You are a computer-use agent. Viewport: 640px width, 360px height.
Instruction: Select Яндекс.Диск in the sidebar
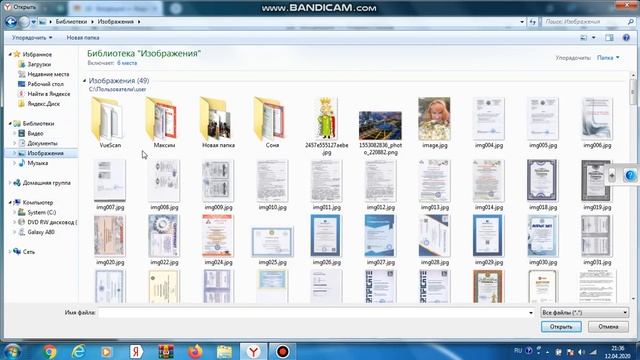click(x=43, y=104)
